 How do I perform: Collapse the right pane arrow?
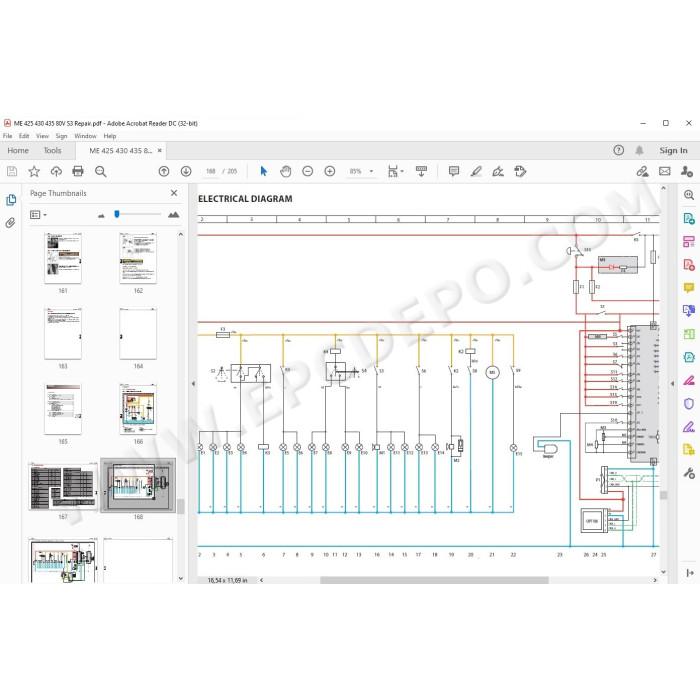click(673, 383)
